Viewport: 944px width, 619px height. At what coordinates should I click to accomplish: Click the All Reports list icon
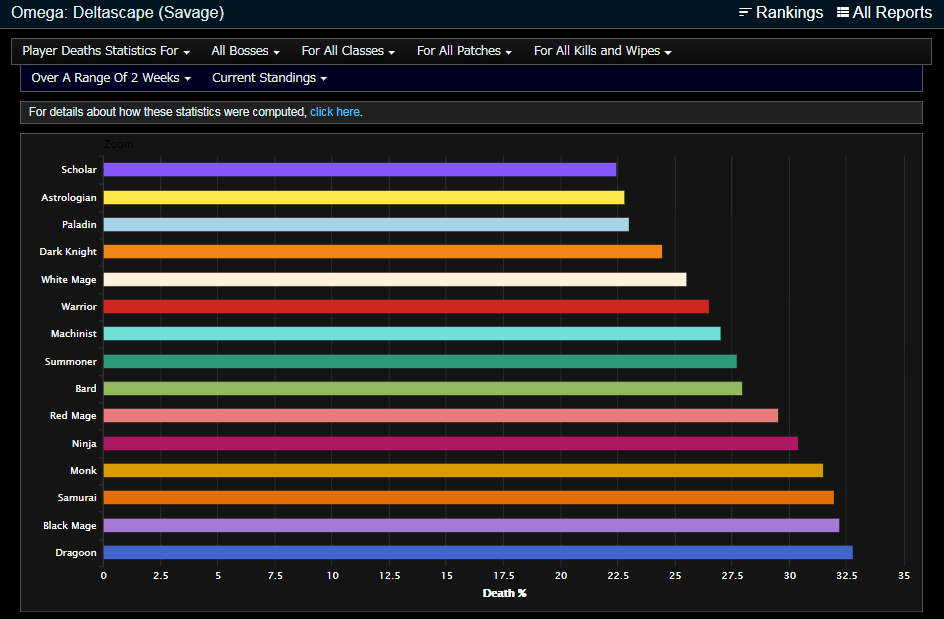843,13
